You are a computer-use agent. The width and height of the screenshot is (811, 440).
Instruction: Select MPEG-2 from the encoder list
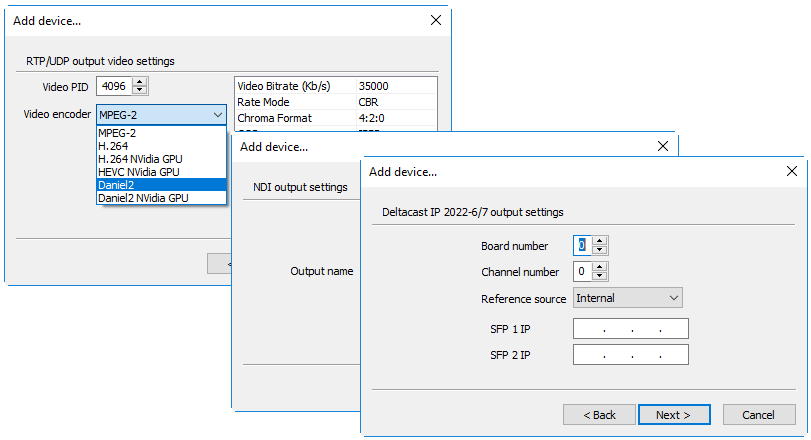161,133
